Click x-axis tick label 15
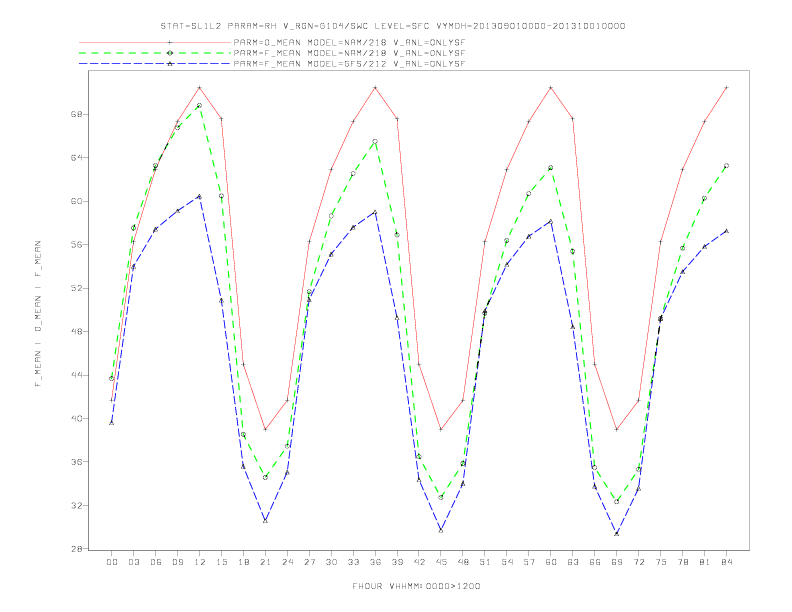This screenshot has width=792, height=612. 221,562
